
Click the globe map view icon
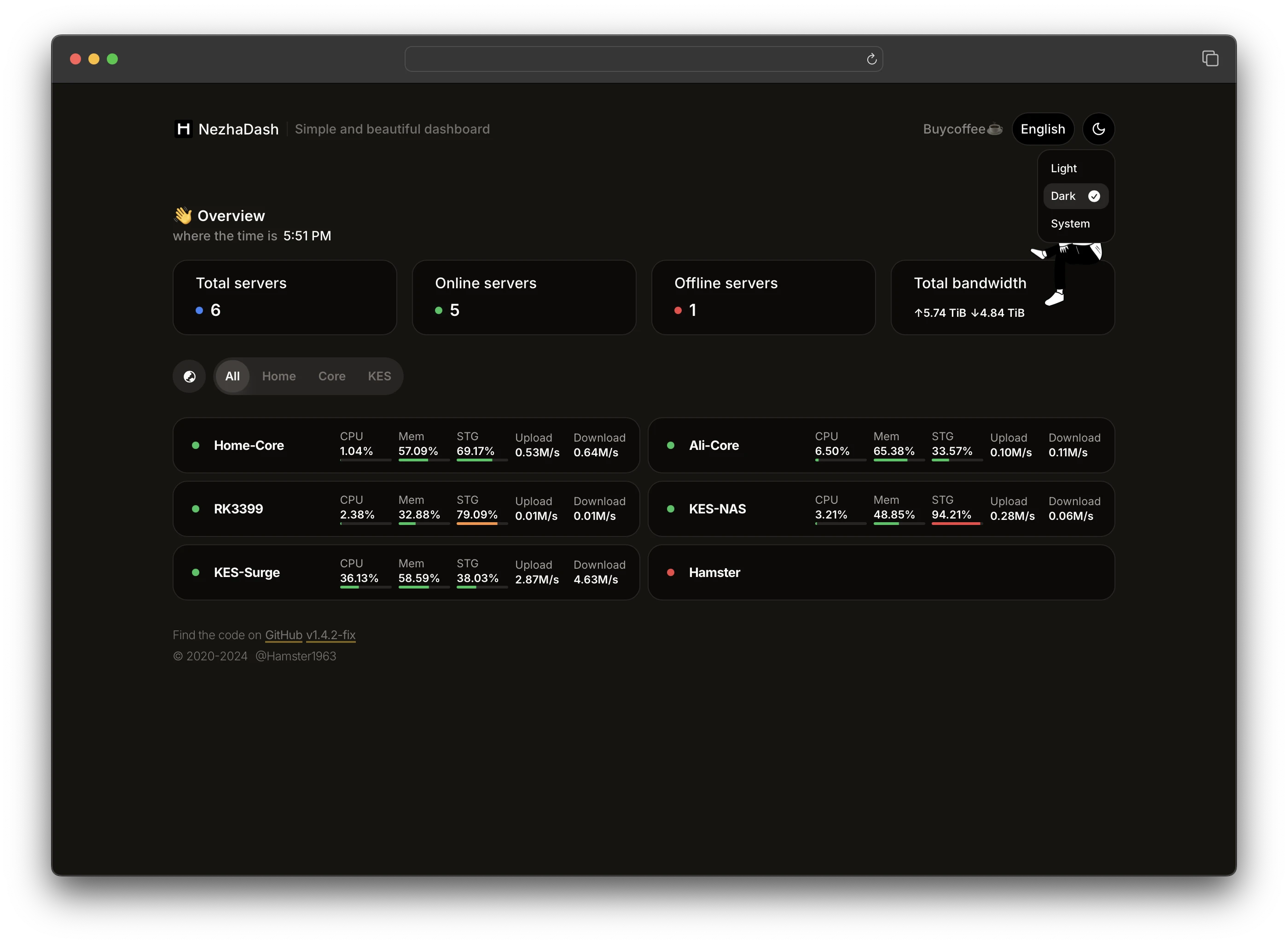[190, 377]
